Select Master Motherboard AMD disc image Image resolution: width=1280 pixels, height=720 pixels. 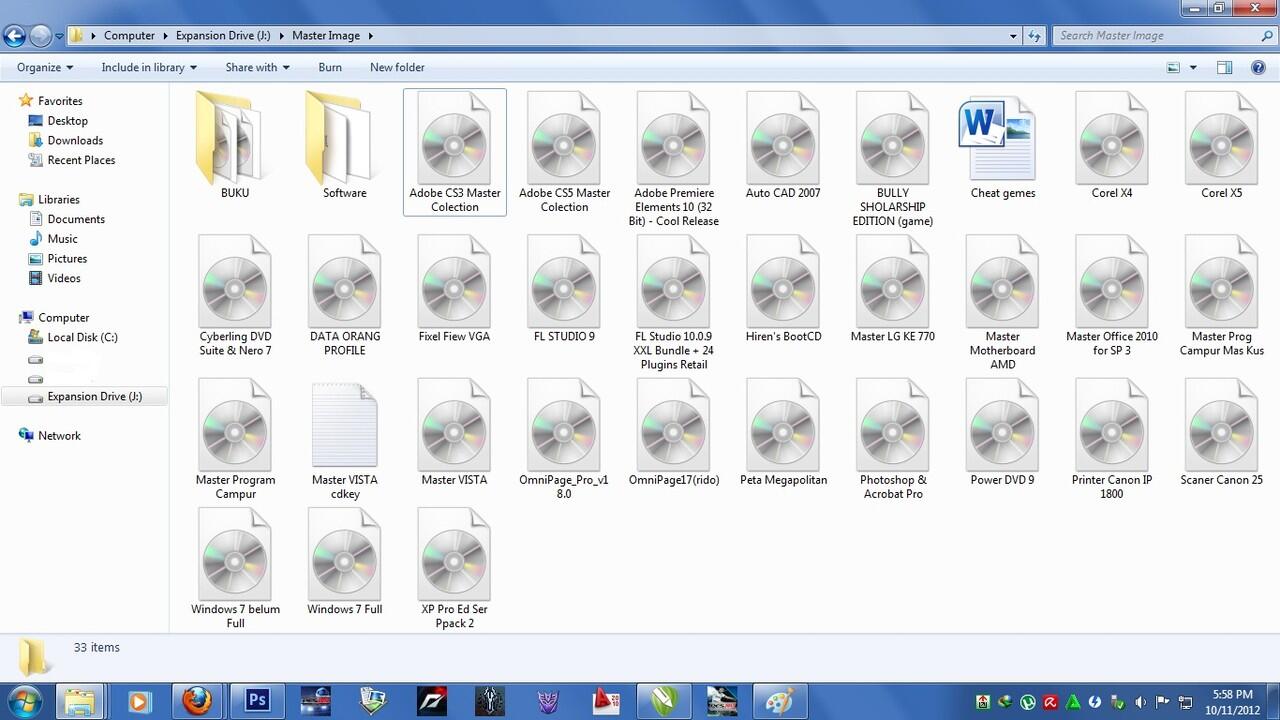click(1002, 303)
